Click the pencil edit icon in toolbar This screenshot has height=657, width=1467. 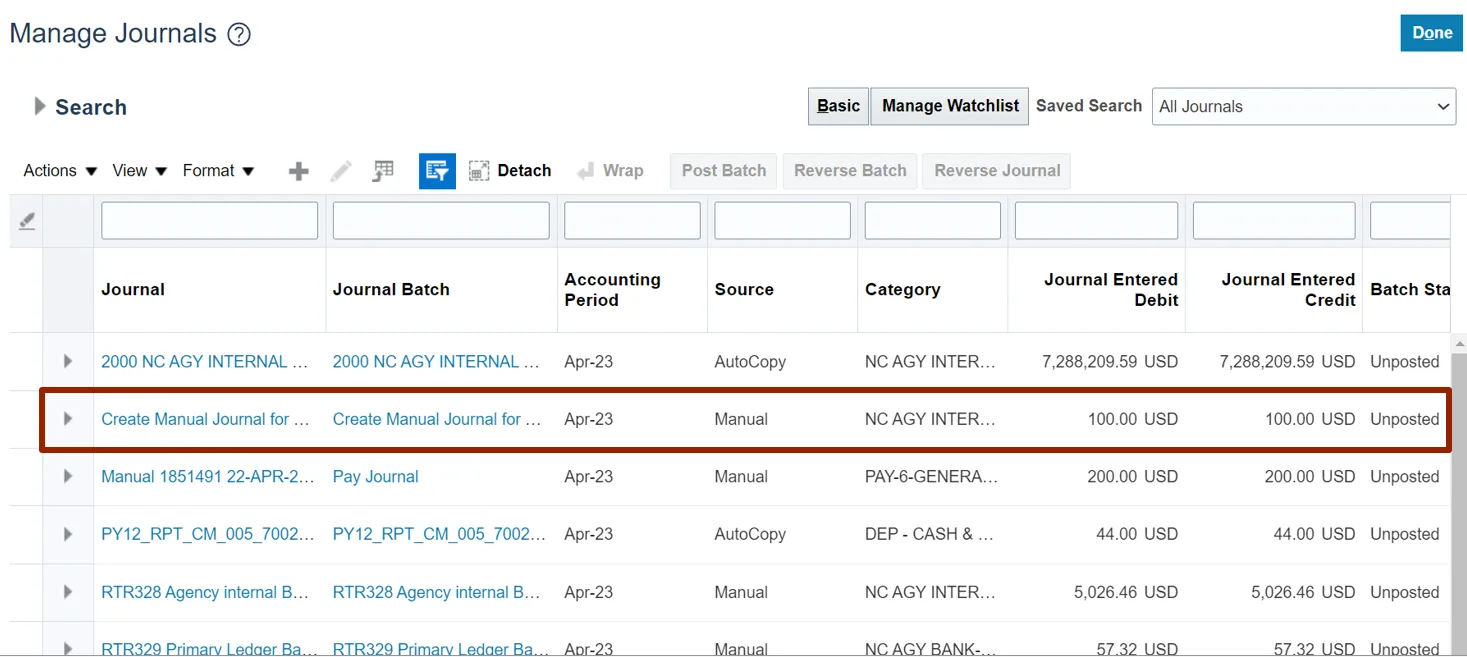(x=341, y=171)
